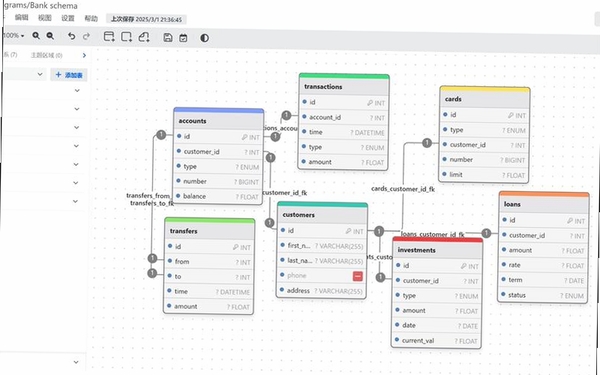Click the key icon in cards id row
Image resolution: width=600 pixels, height=375 pixels.
(x=511, y=116)
